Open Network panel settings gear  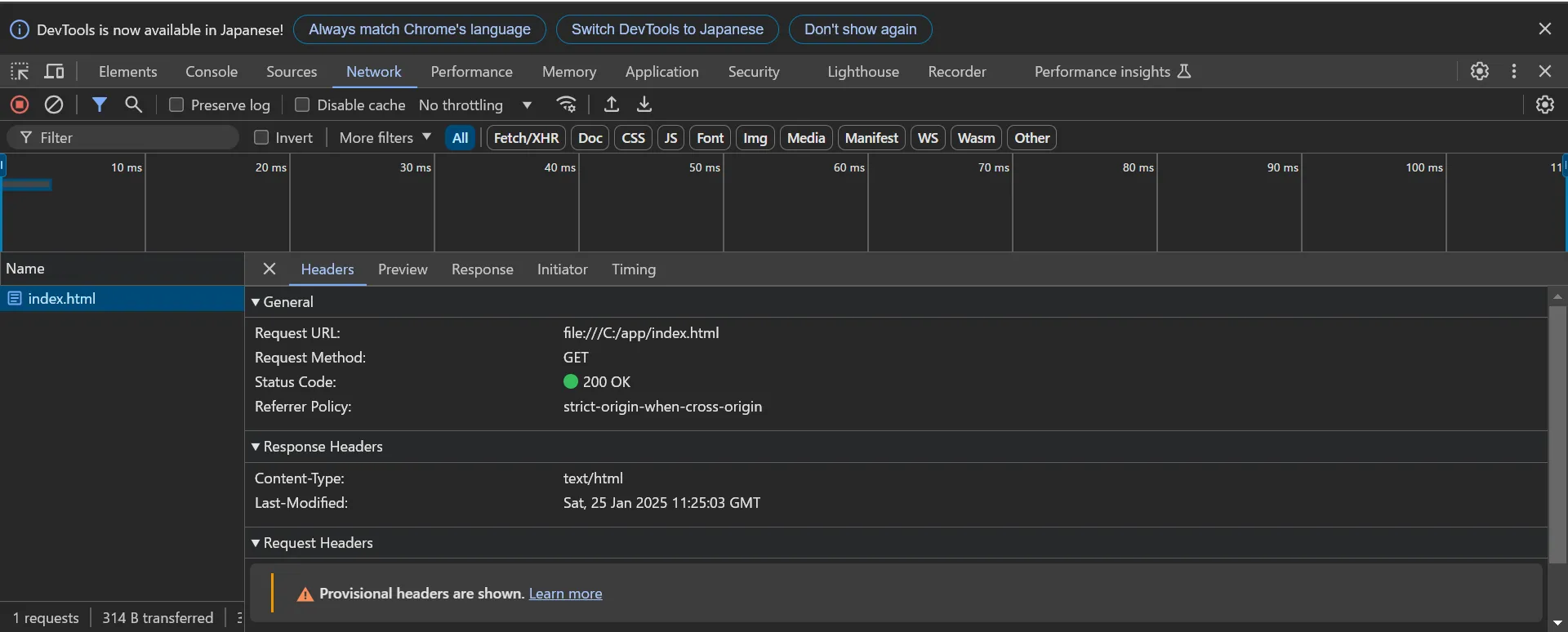[x=1544, y=105]
